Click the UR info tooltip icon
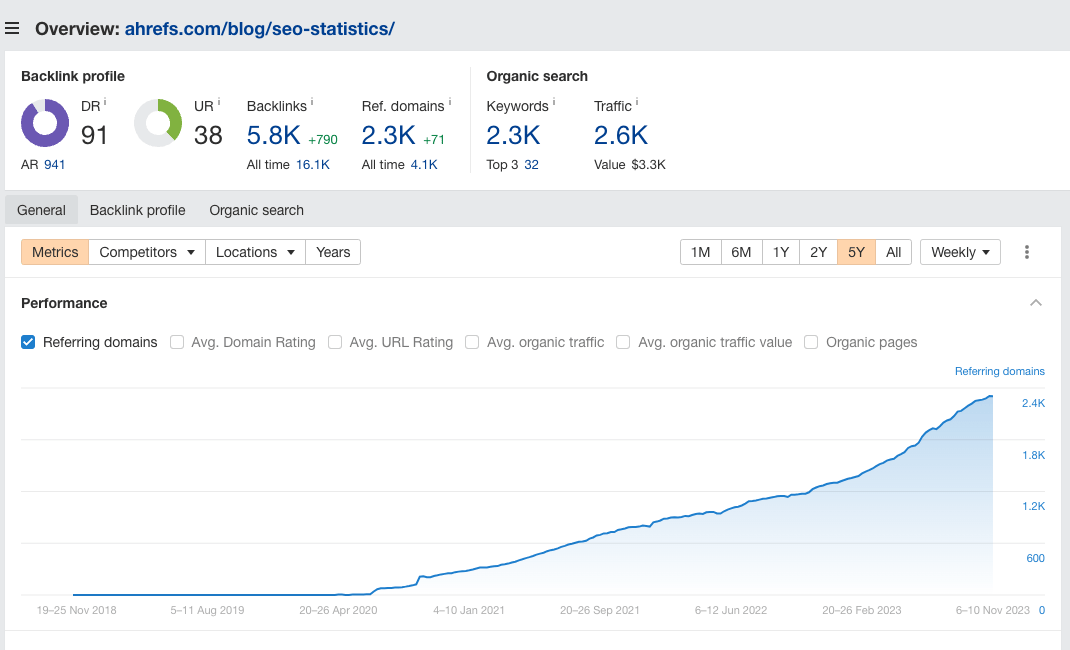1070x650 pixels. pos(218,102)
